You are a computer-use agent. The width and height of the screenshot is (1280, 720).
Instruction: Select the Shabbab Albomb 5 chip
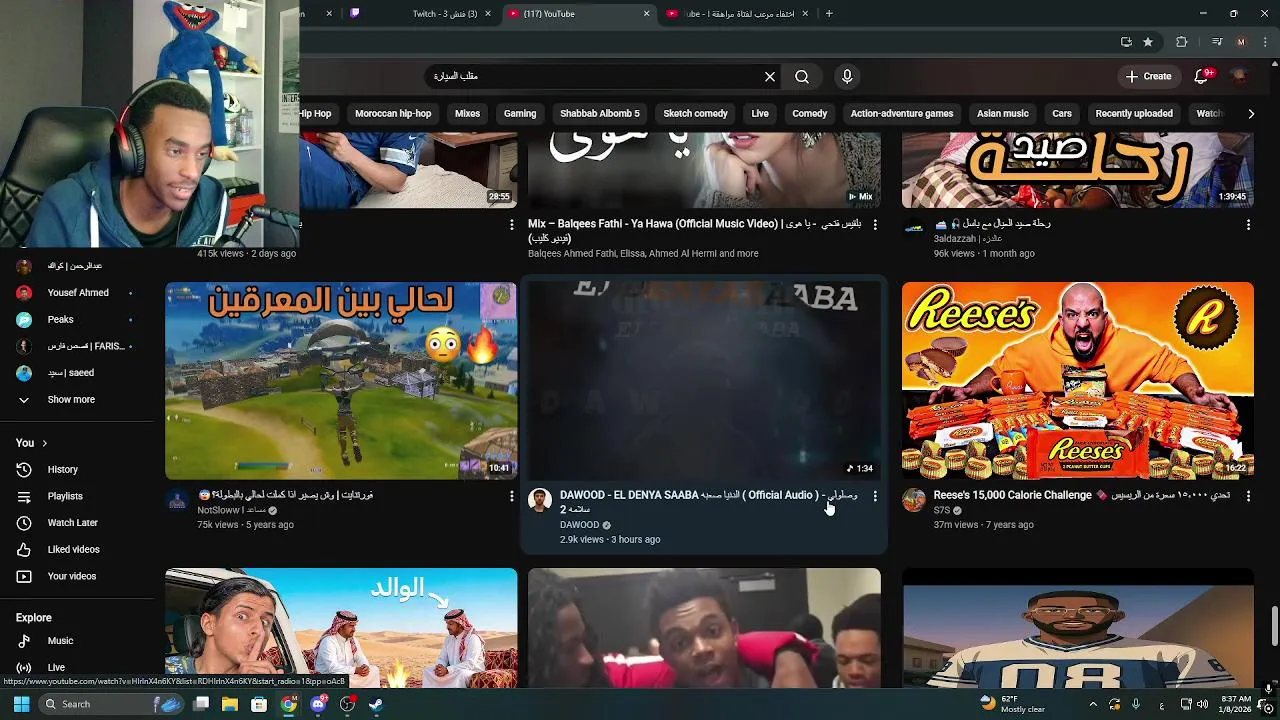tap(600, 114)
